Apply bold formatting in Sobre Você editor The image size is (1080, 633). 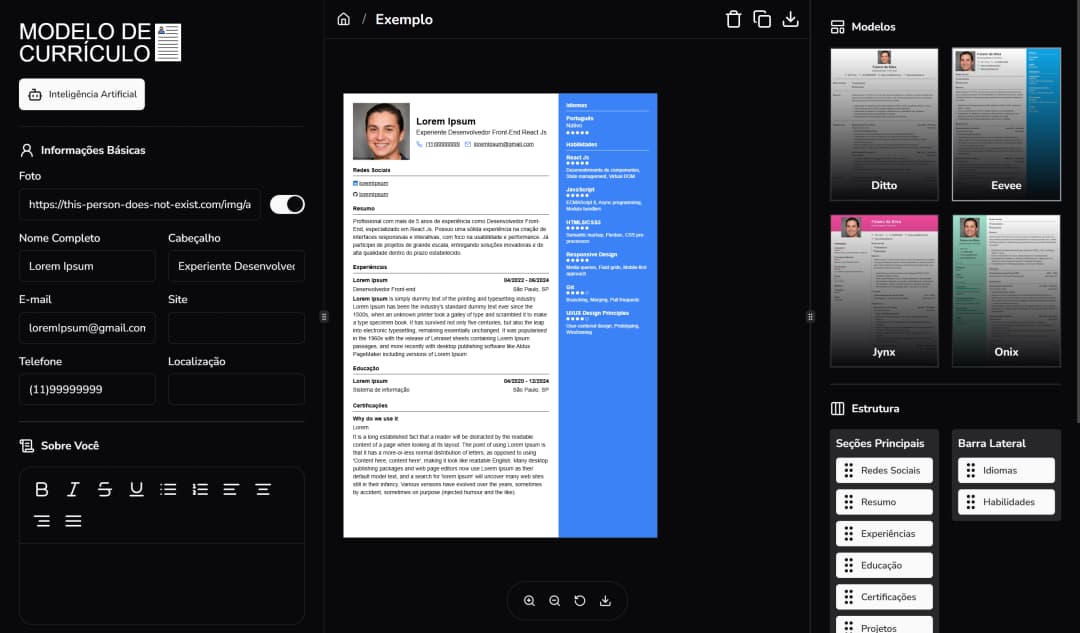click(42, 489)
